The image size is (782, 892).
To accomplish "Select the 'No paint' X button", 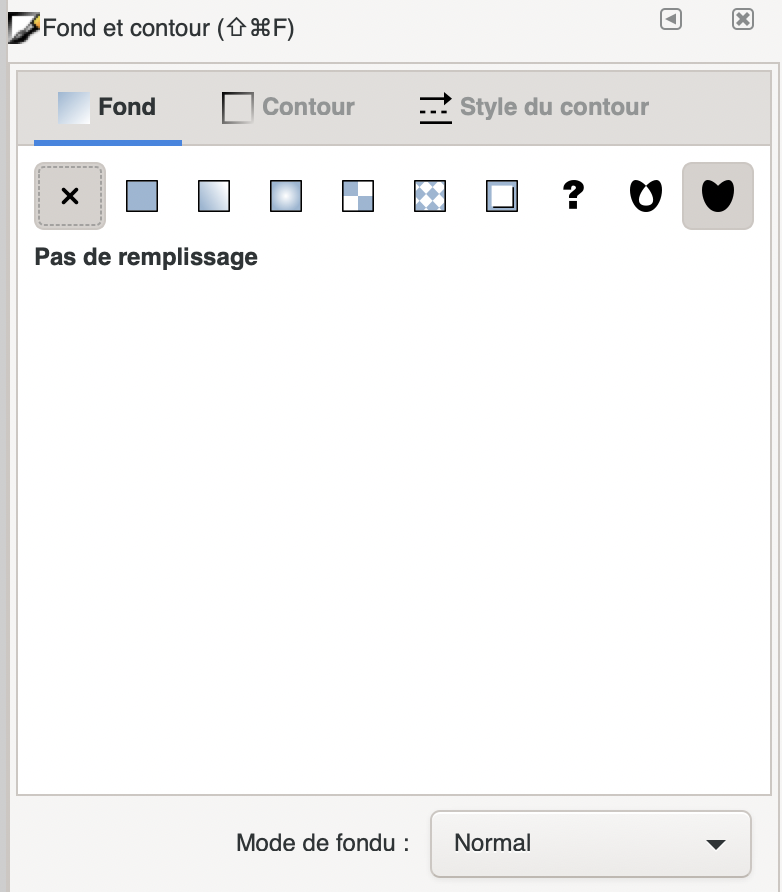I will tap(70, 196).
